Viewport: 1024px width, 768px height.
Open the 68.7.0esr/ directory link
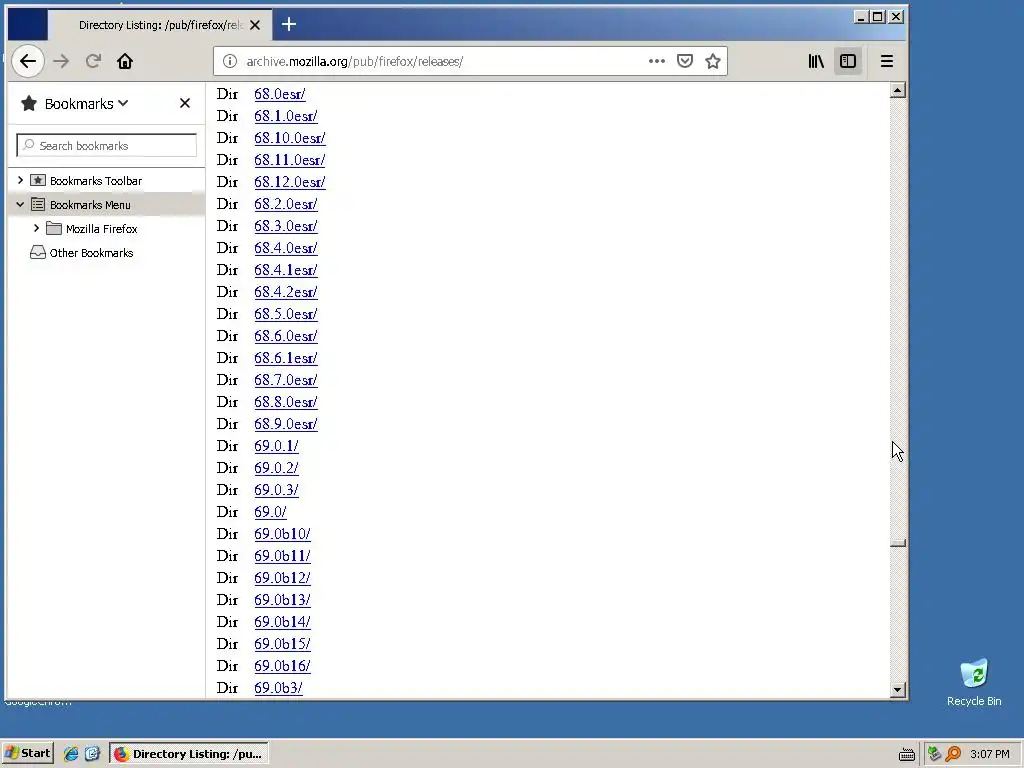point(285,380)
